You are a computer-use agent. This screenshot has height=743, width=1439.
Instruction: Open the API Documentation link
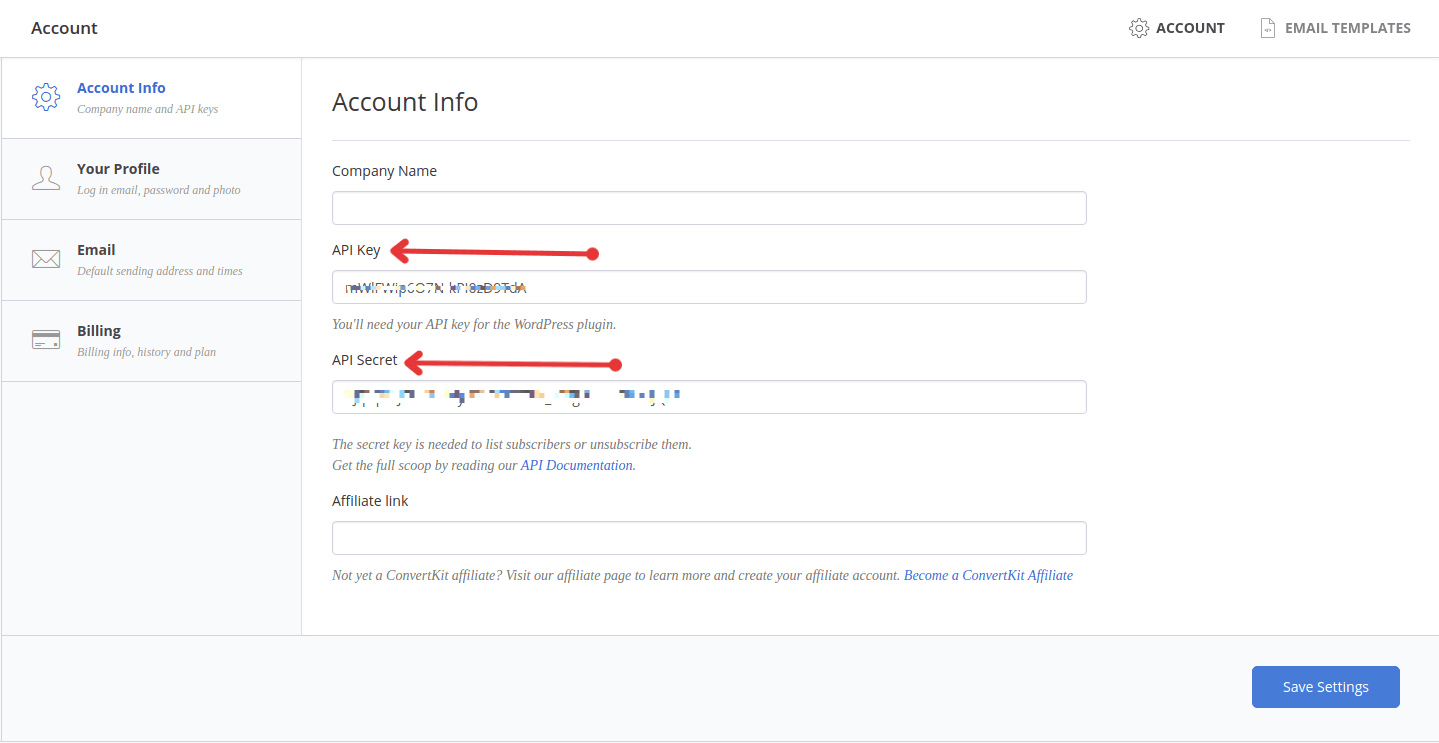(577, 465)
